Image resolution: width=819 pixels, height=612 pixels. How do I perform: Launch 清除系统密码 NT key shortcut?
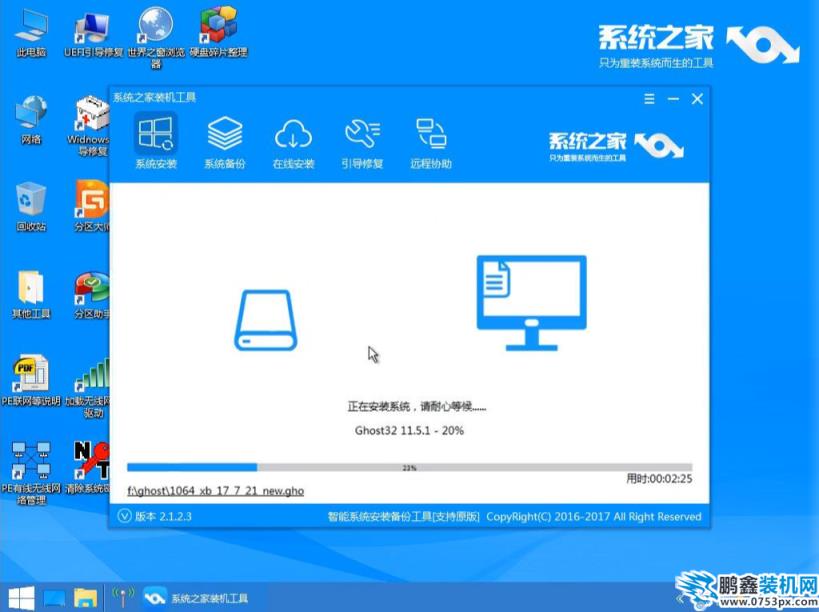pos(89,468)
